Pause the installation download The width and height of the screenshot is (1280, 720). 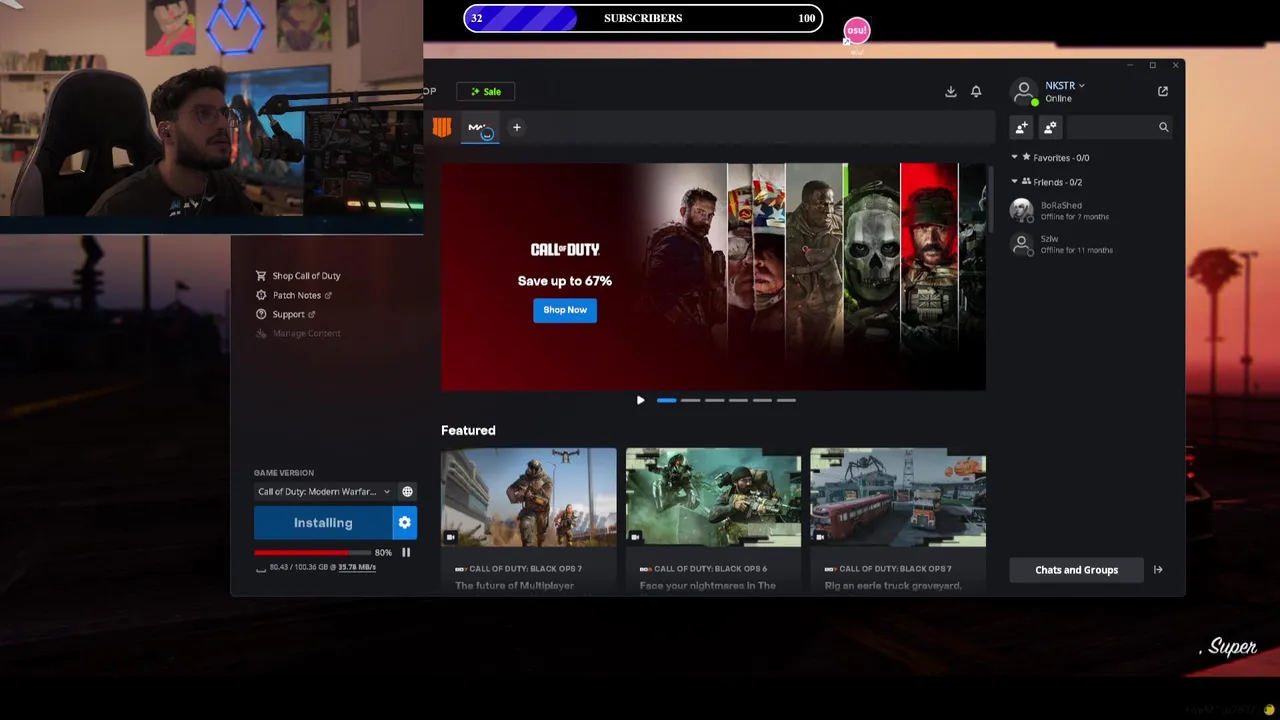[406, 552]
